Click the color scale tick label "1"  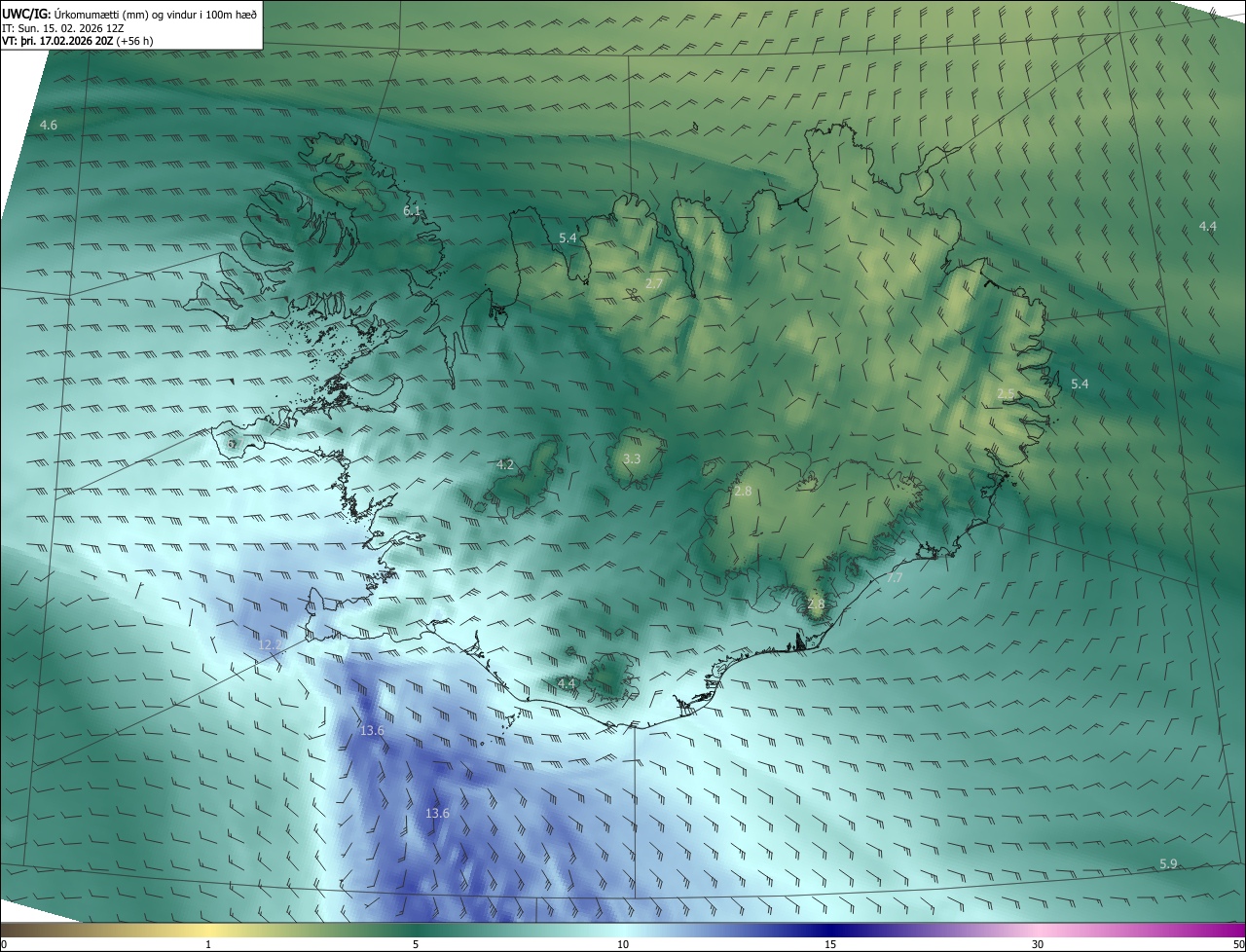(x=208, y=945)
